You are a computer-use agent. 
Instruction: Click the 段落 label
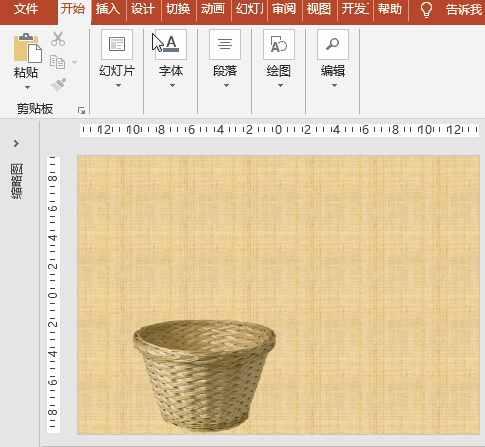pos(225,71)
